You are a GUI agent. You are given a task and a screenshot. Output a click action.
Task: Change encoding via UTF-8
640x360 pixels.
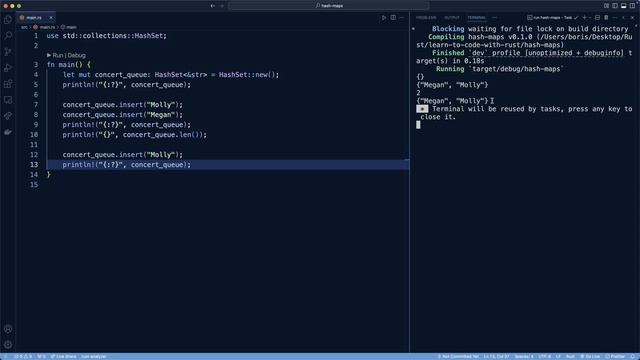pyautogui.click(x=544, y=356)
